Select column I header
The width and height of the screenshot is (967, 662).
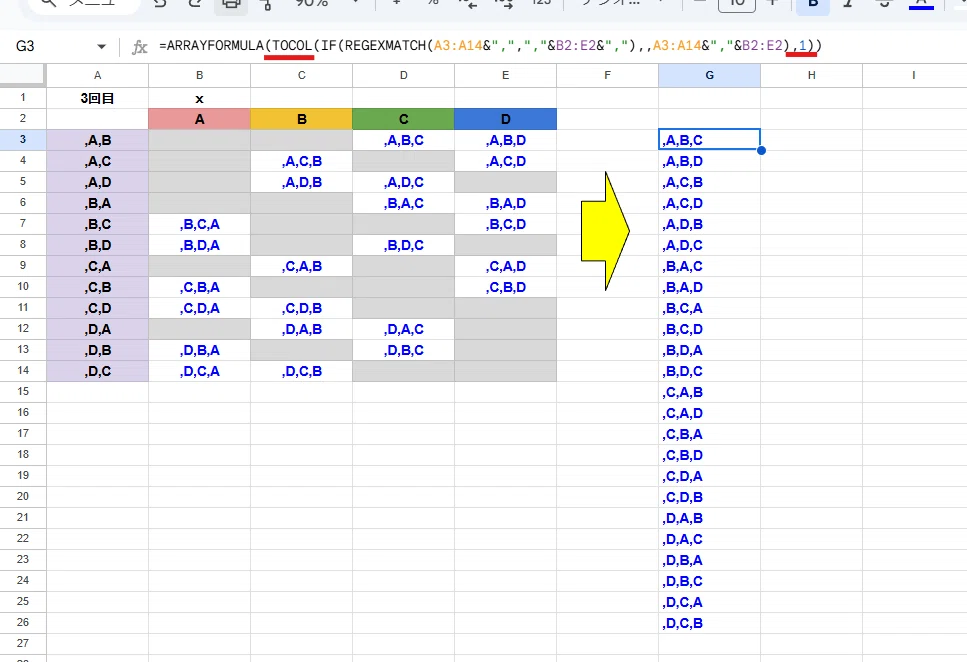click(x=913, y=75)
